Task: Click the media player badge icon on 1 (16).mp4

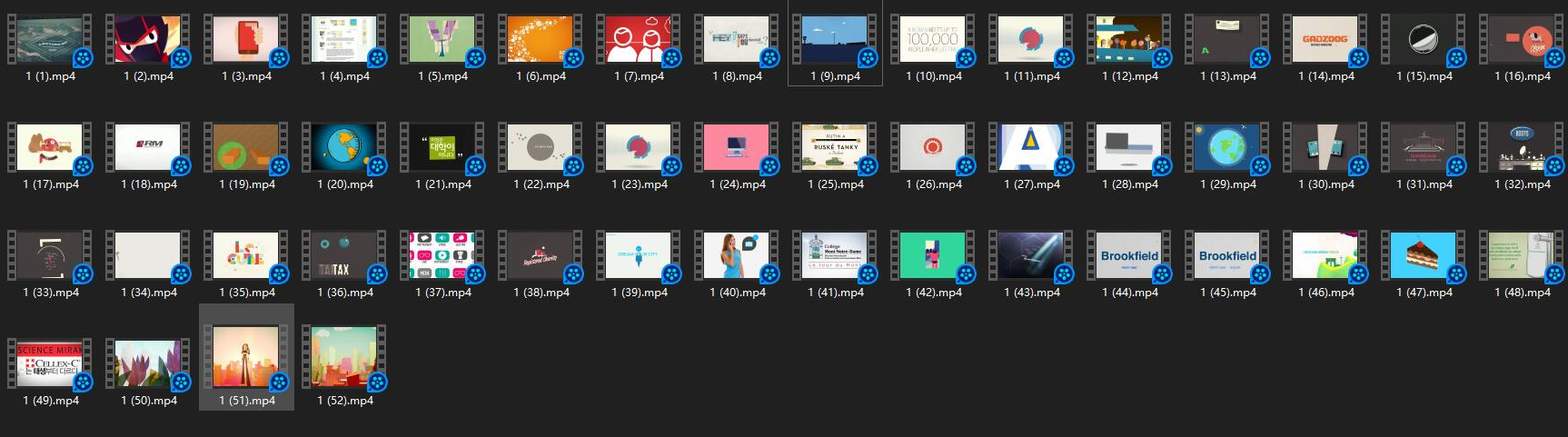Action: pos(1554,58)
